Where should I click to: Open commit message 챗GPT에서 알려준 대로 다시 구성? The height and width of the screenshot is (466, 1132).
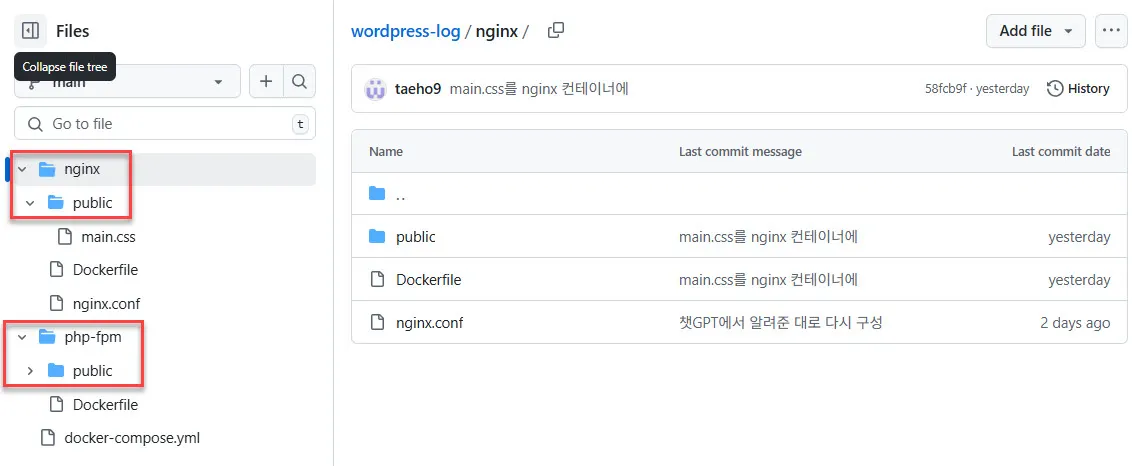tap(780, 323)
